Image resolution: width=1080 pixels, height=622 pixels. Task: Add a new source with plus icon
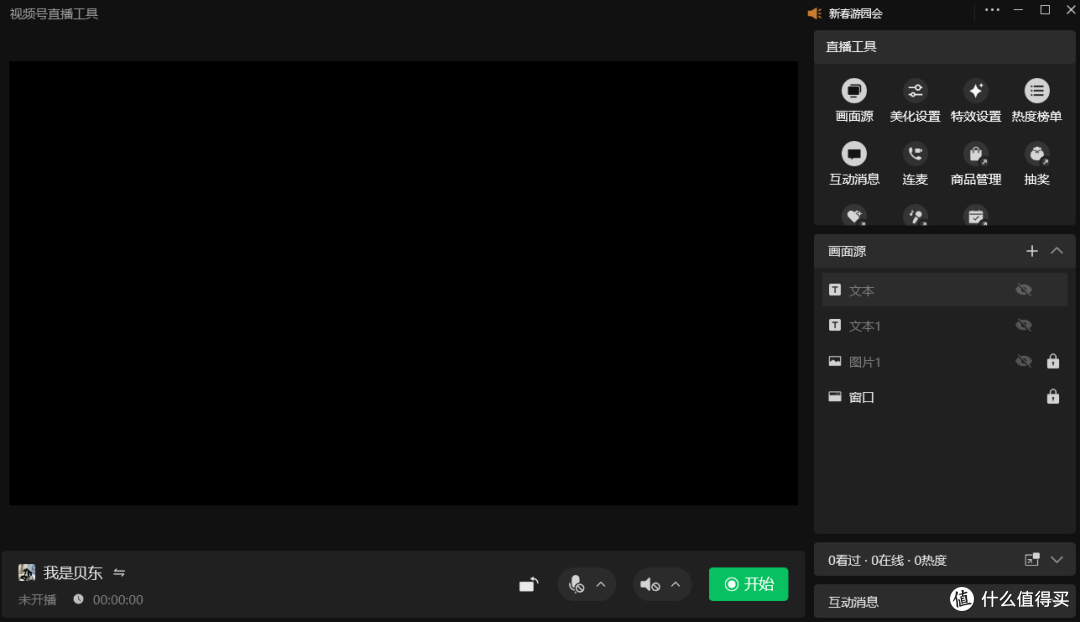(1031, 251)
